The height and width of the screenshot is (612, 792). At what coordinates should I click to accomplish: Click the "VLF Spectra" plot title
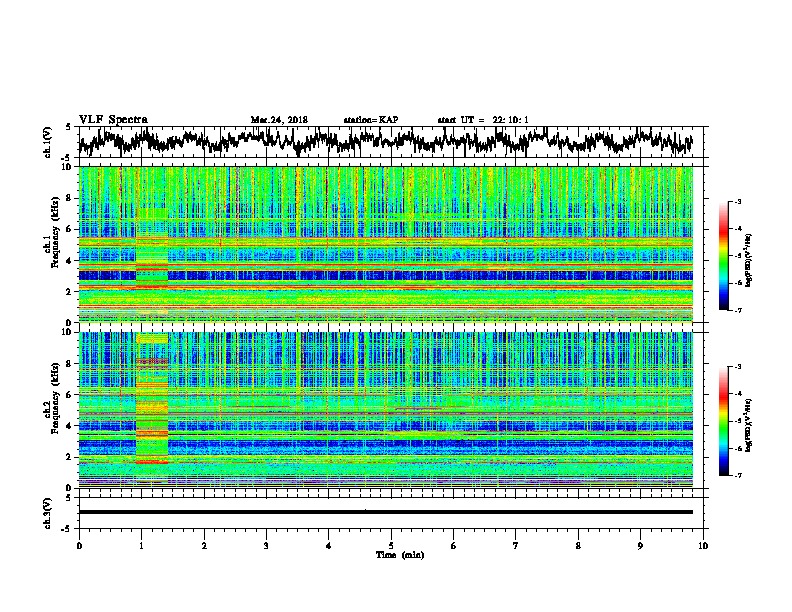113,120
